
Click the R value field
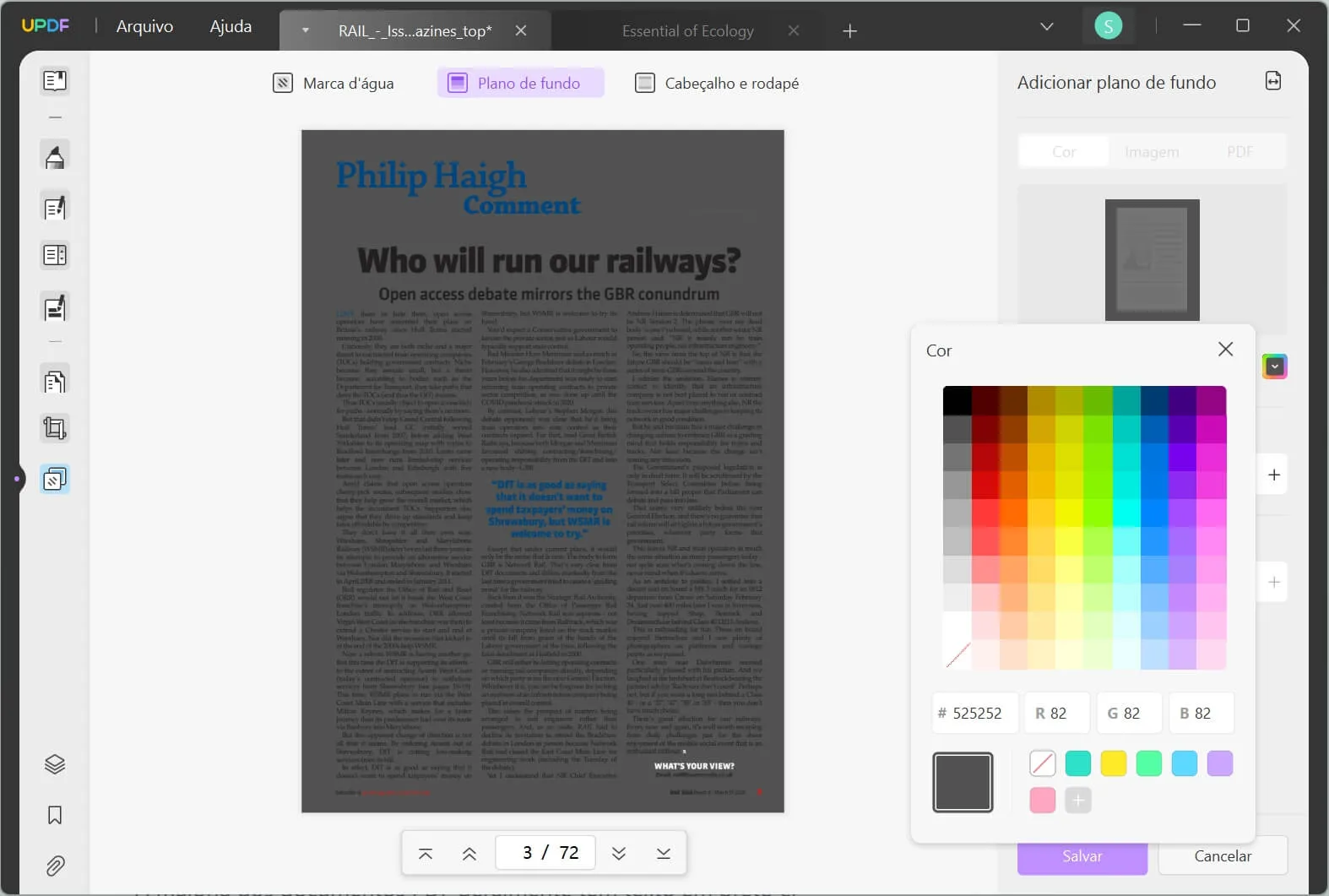coord(1056,714)
